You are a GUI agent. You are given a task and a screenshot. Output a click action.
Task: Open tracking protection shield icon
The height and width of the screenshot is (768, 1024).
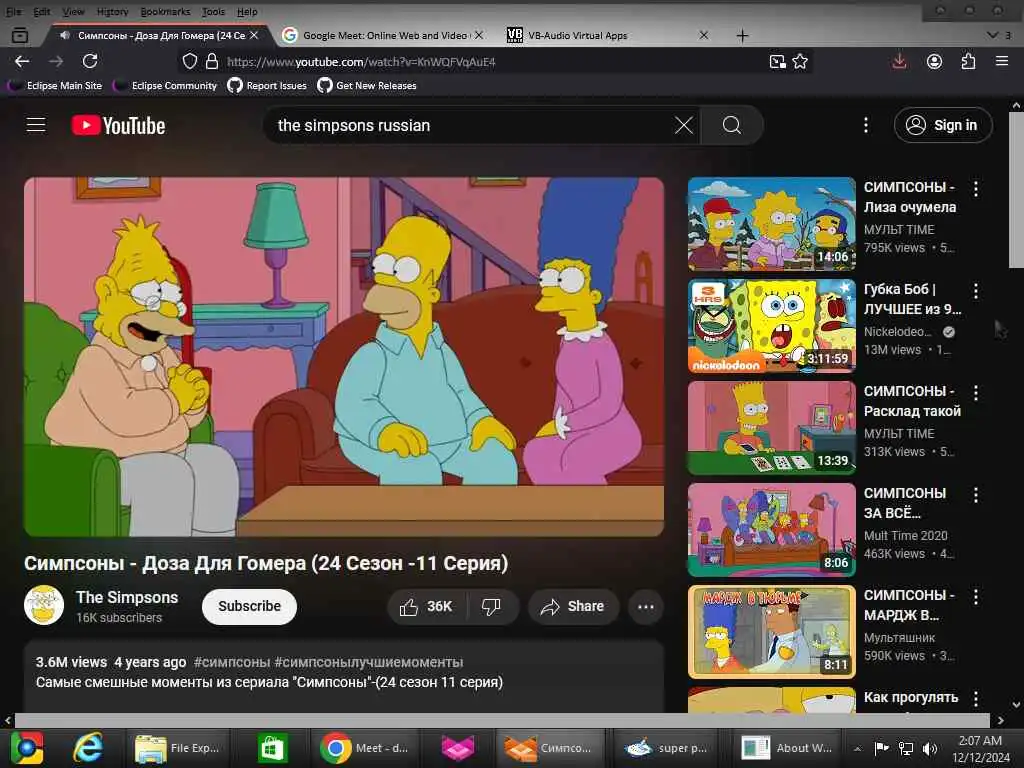click(x=189, y=61)
